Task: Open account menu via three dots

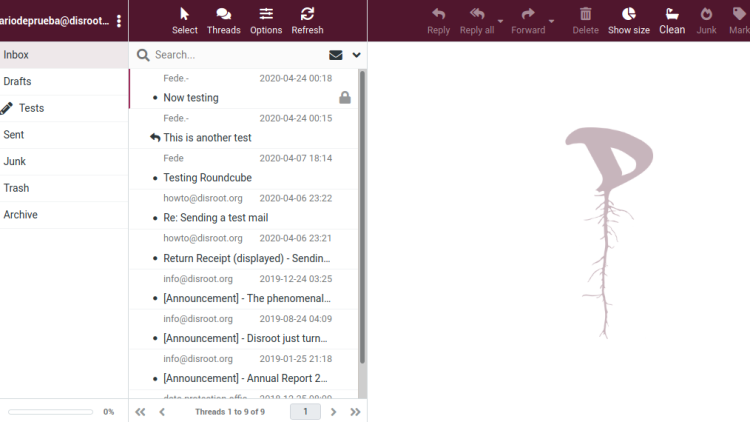Action: (x=119, y=21)
